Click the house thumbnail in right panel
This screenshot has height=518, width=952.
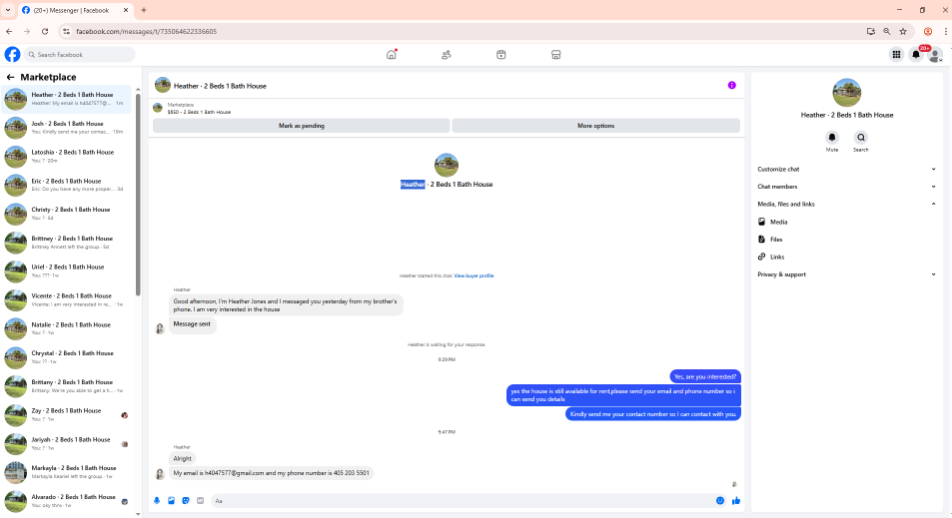846,92
